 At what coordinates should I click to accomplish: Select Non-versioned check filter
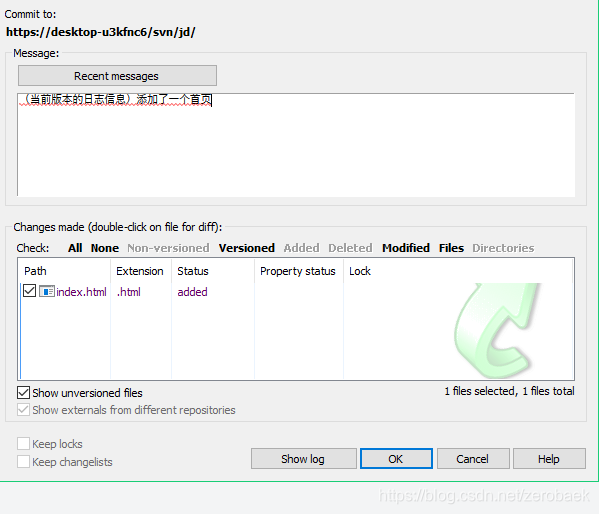tap(168, 248)
